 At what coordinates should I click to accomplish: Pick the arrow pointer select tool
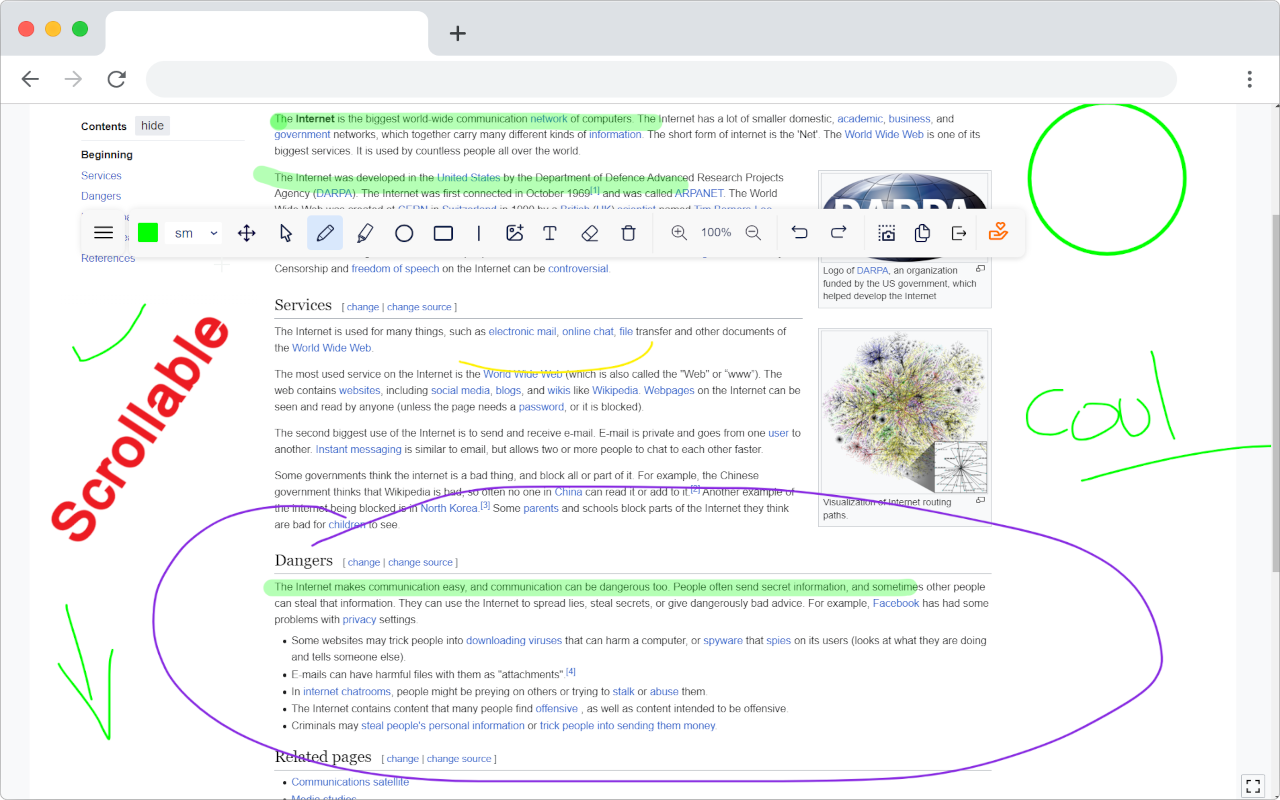point(286,233)
